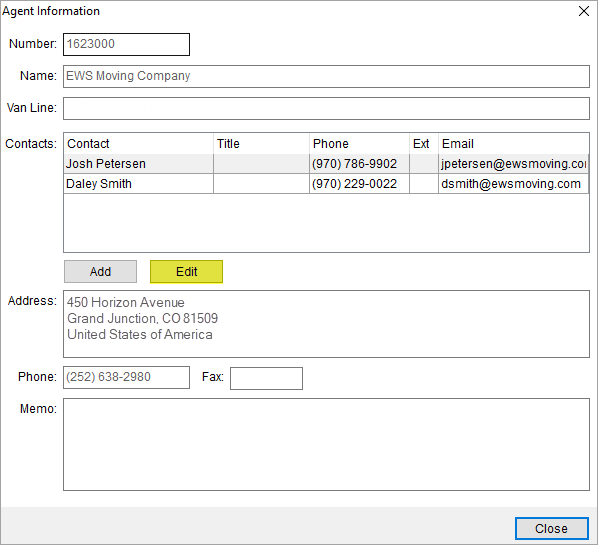Click the Ext column header
Image resolution: width=598 pixels, height=545 pixels.
[x=424, y=144]
